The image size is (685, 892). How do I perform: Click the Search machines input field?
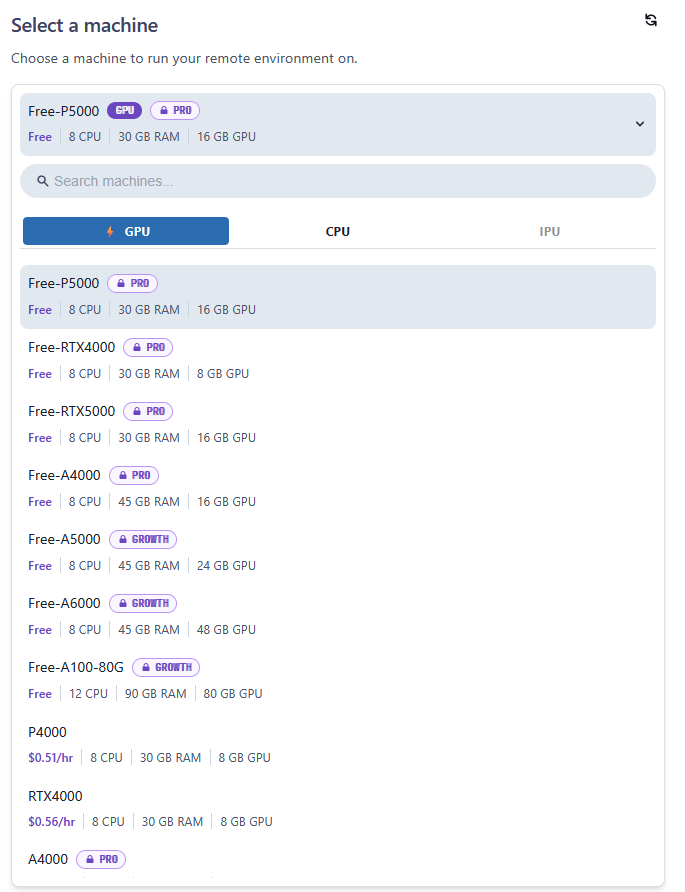338,181
